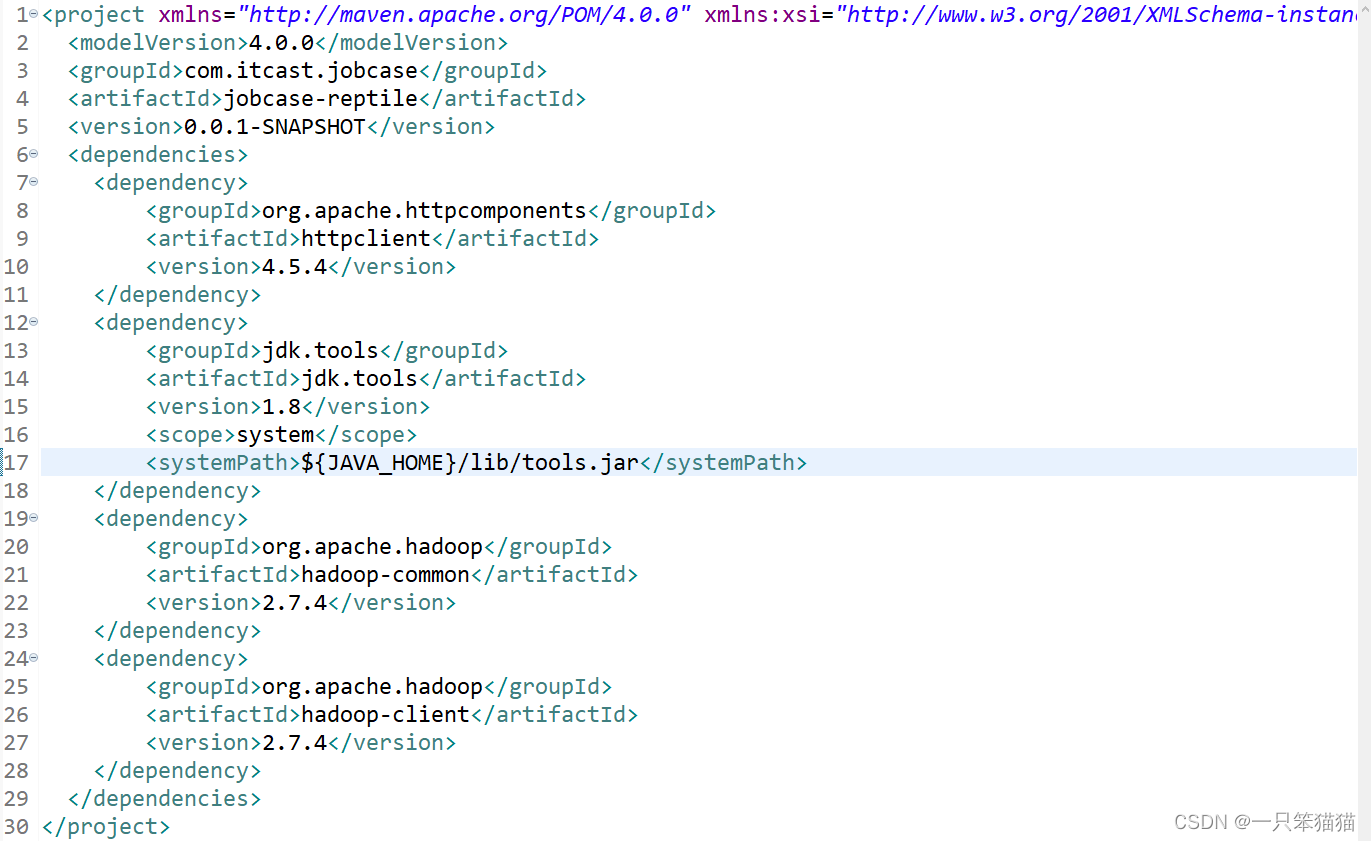Screen dimensions: 1371x841
Task: Click the systemPath value ${JAVA_HOME}/lib/tools.jar
Action: pyautogui.click(x=470, y=463)
